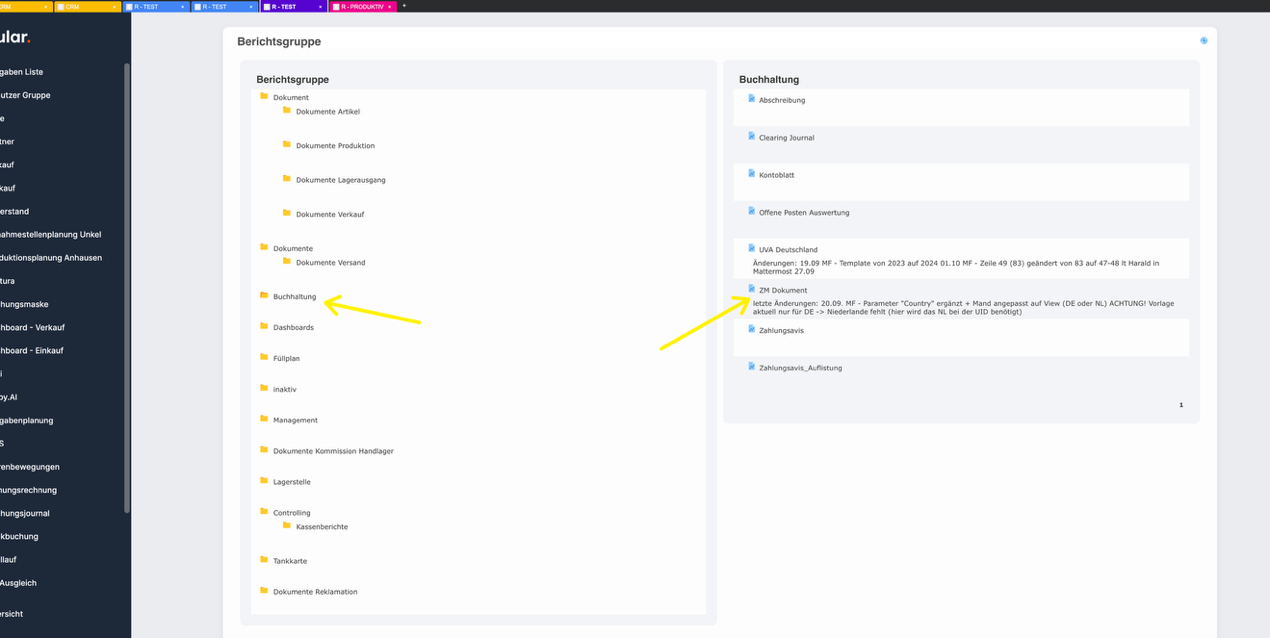
Task: Open the Buchhaltung folder icon
Action: (264, 296)
